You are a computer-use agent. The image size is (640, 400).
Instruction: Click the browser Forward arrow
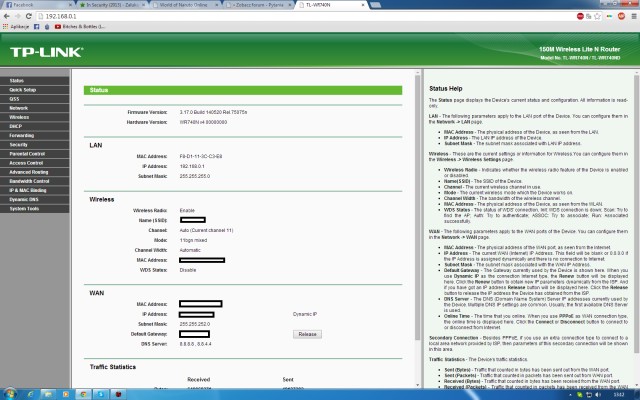[18, 16]
